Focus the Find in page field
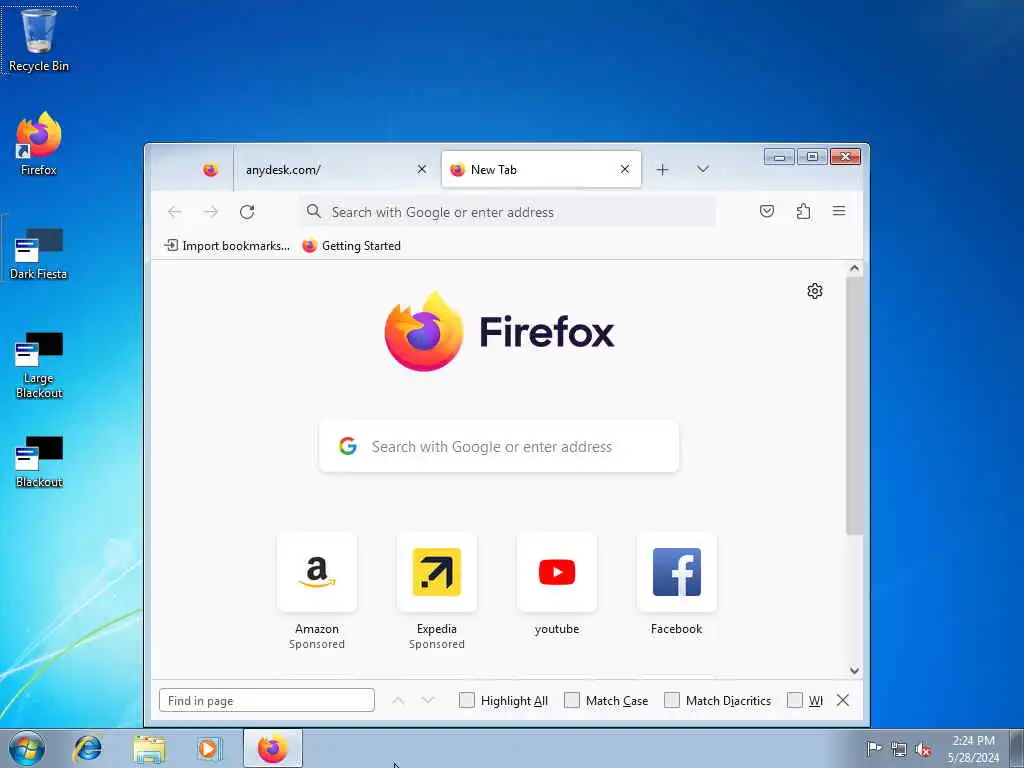Viewport: 1024px width, 768px height. tap(266, 700)
